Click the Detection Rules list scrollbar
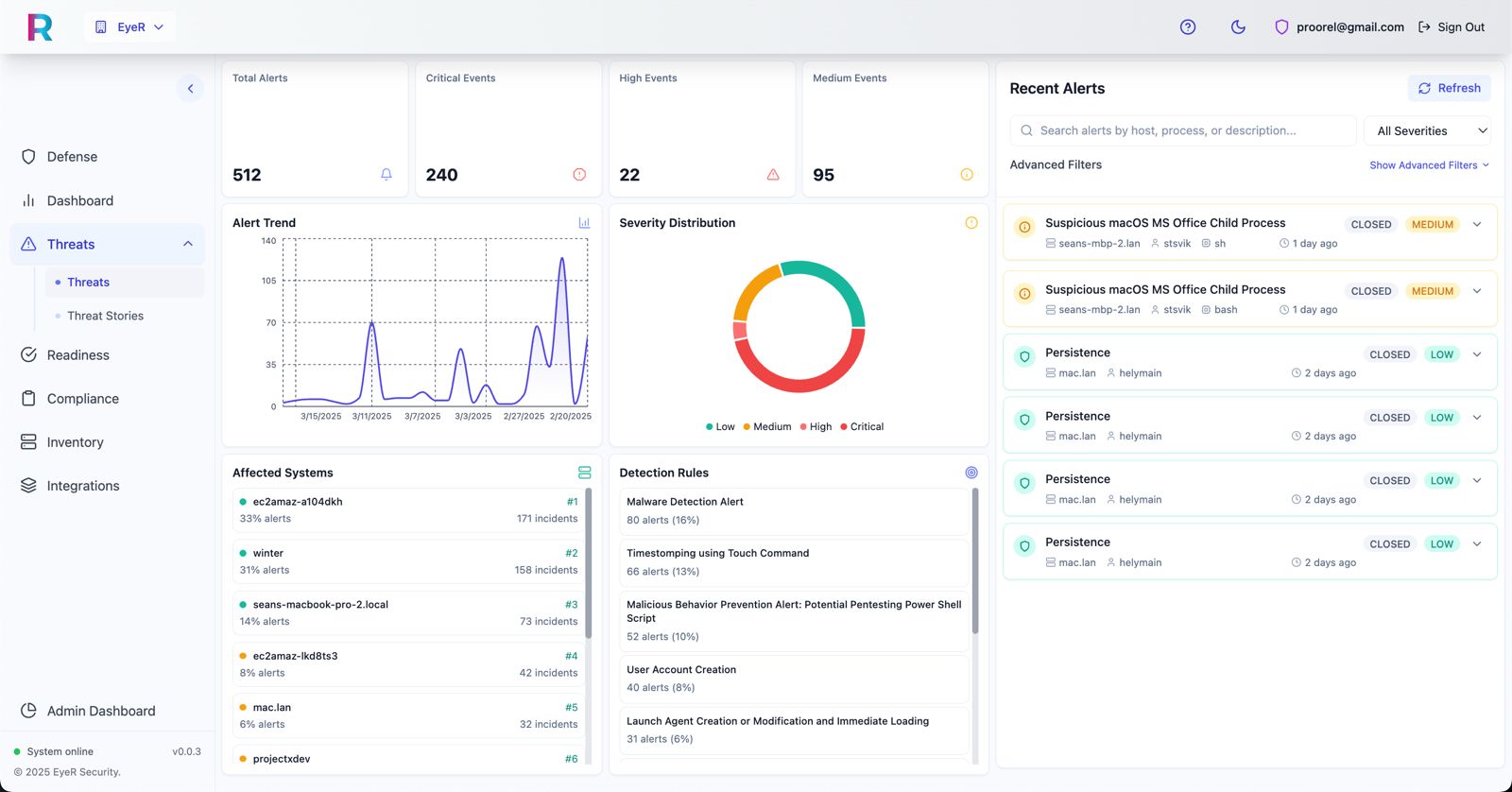 pos(975,561)
